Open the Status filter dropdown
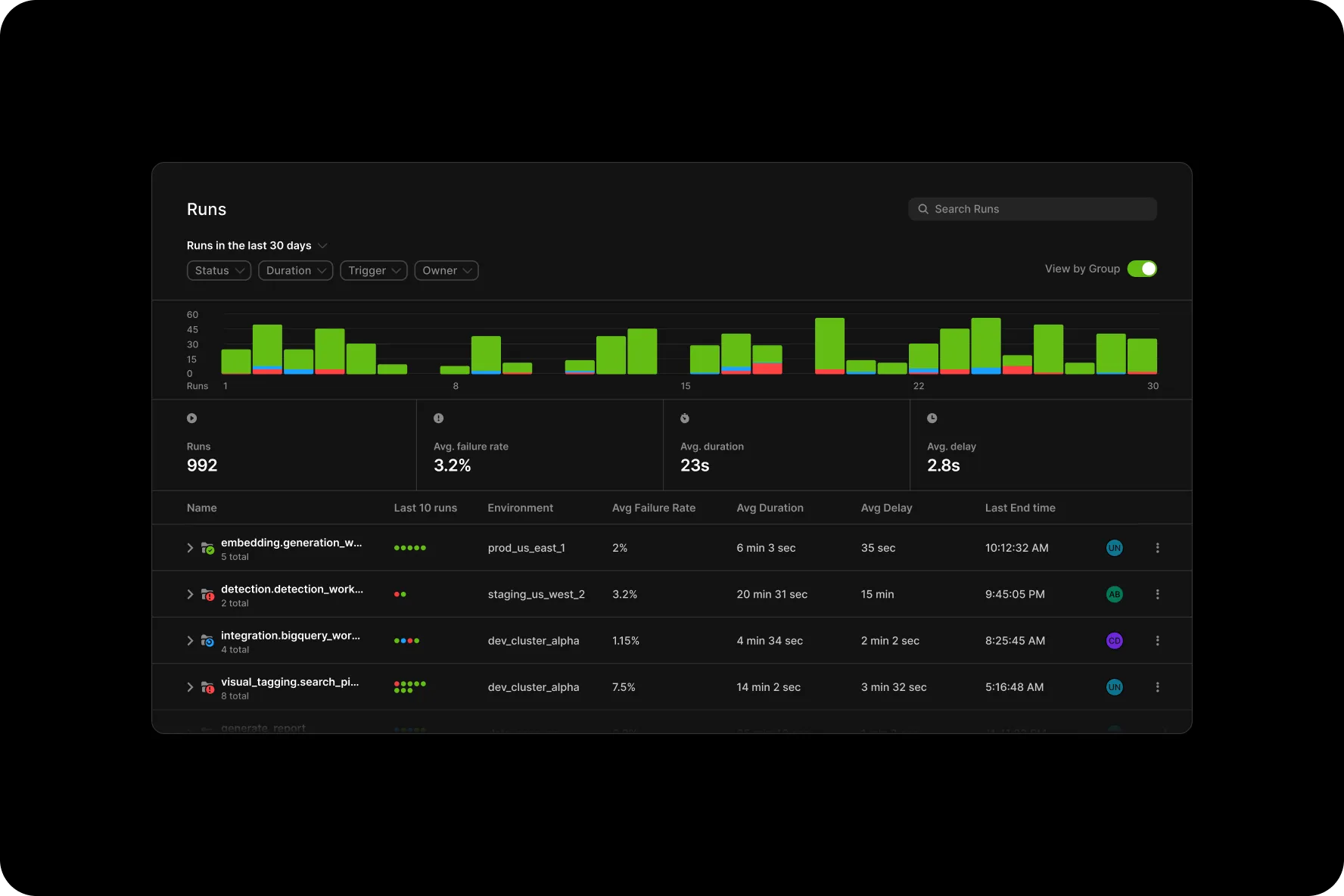Viewport: 1344px width, 896px height. point(218,270)
